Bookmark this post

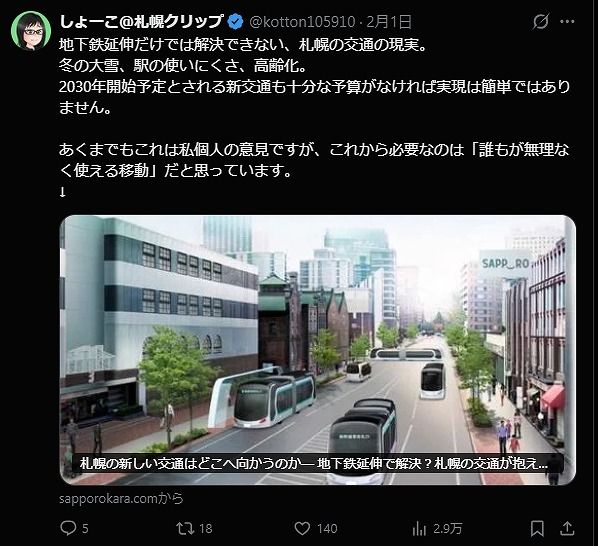click(537, 528)
